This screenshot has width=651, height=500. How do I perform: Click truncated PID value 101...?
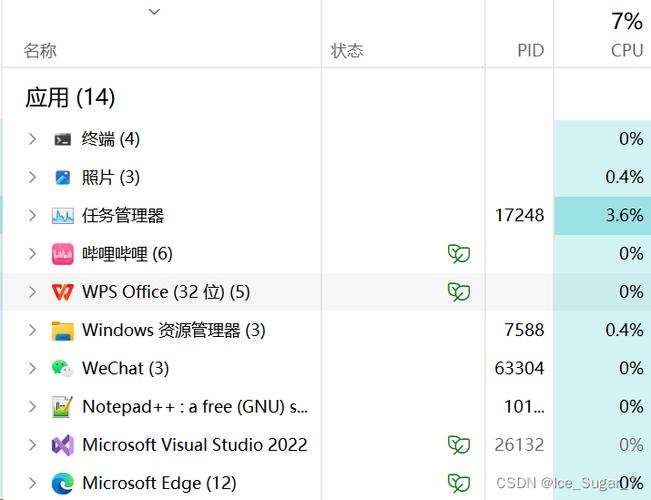(524, 407)
